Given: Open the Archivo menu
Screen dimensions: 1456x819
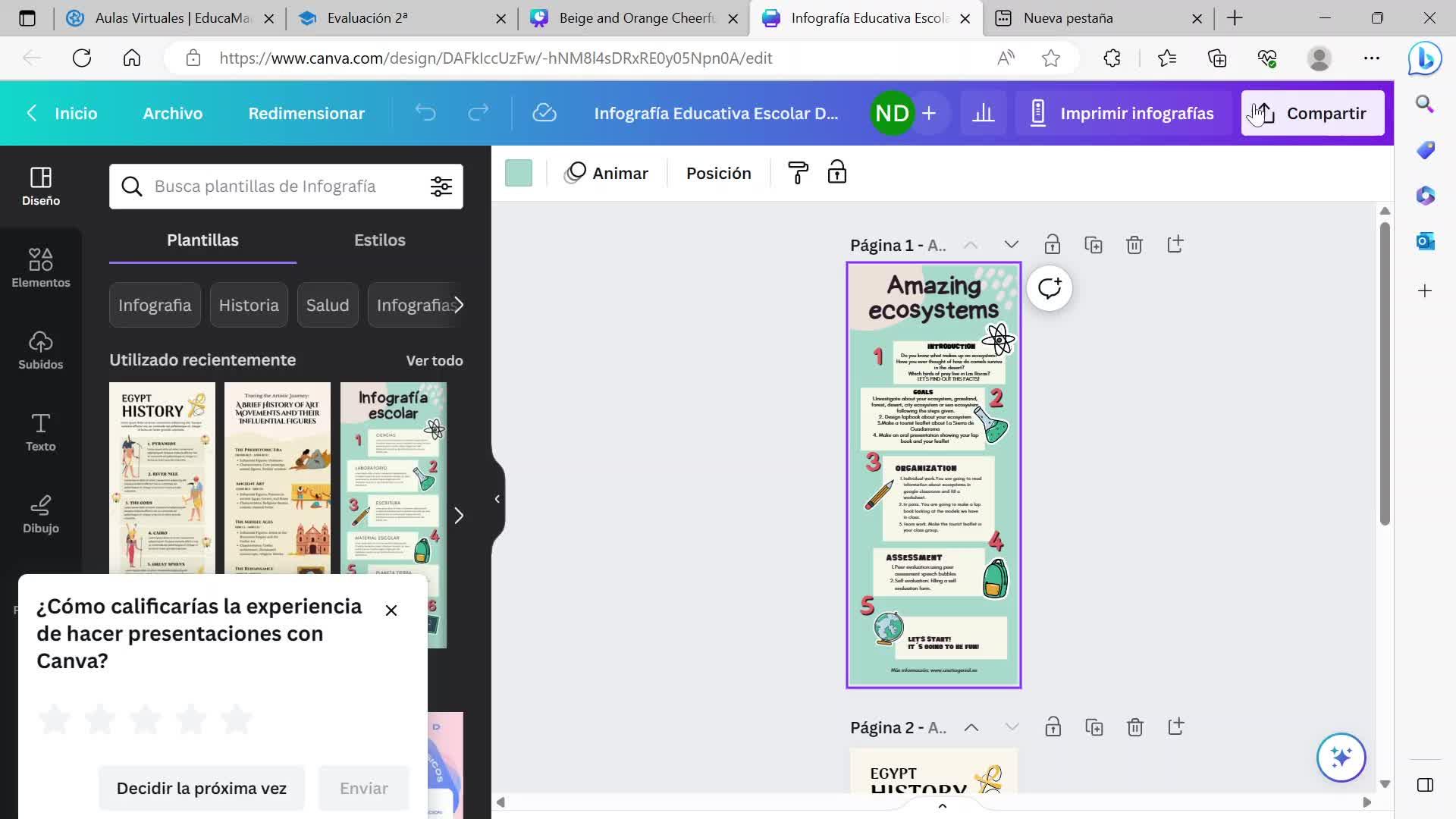Looking at the screenshot, I should pyautogui.click(x=173, y=113).
